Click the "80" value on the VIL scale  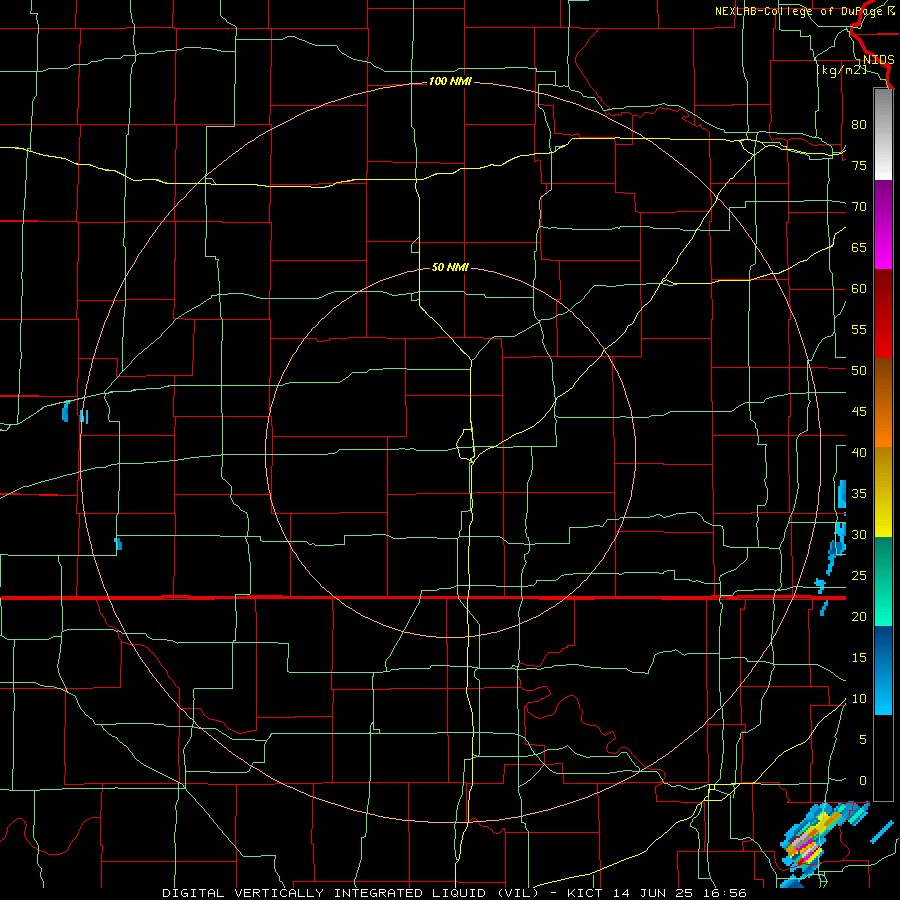(859, 125)
